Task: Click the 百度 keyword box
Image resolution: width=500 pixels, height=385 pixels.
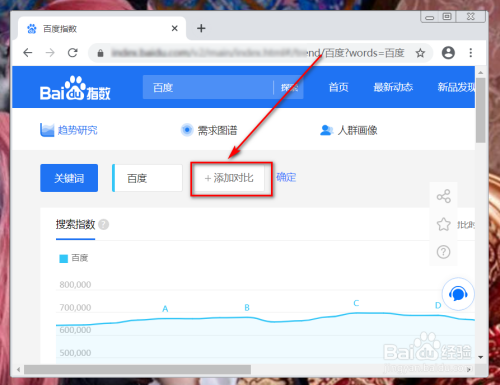Action: [x=147, y=178]
